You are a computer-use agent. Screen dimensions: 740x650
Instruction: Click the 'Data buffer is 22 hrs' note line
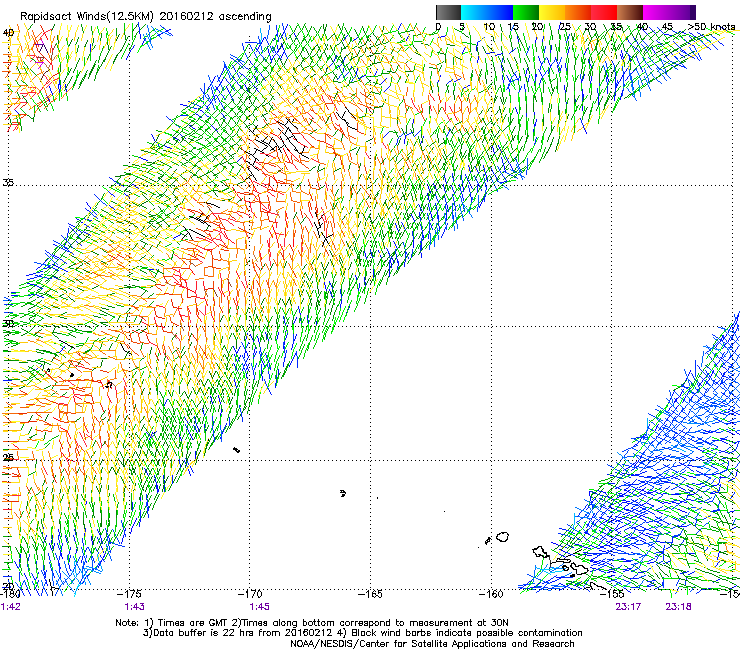coord(362,633)
